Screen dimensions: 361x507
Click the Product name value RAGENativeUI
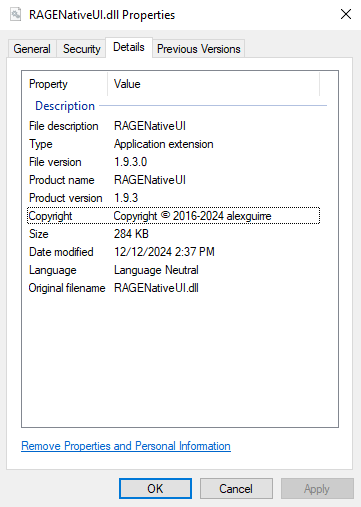click(x=150, y=180)
